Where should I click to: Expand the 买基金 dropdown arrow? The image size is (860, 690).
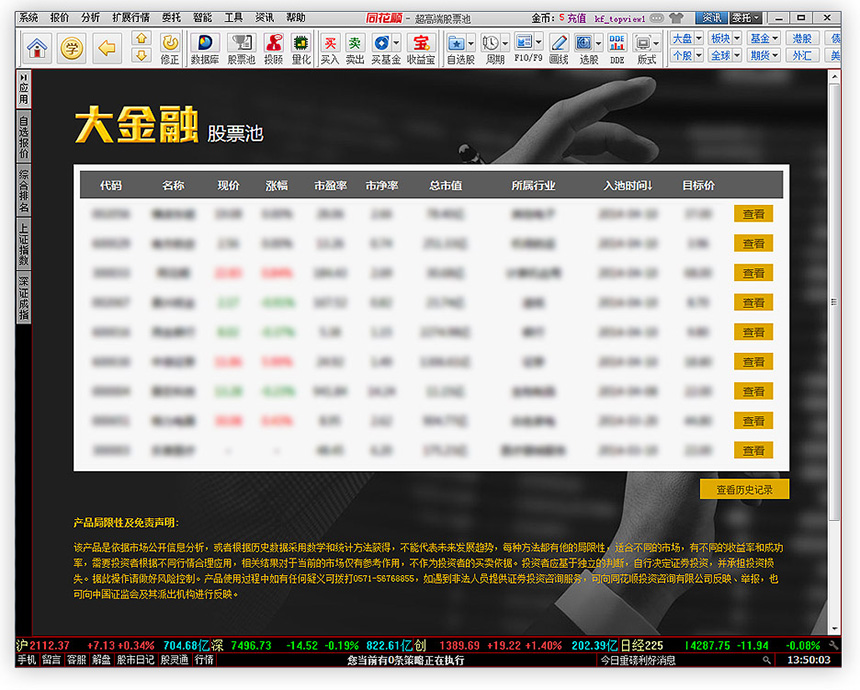[x=396, y=43]
